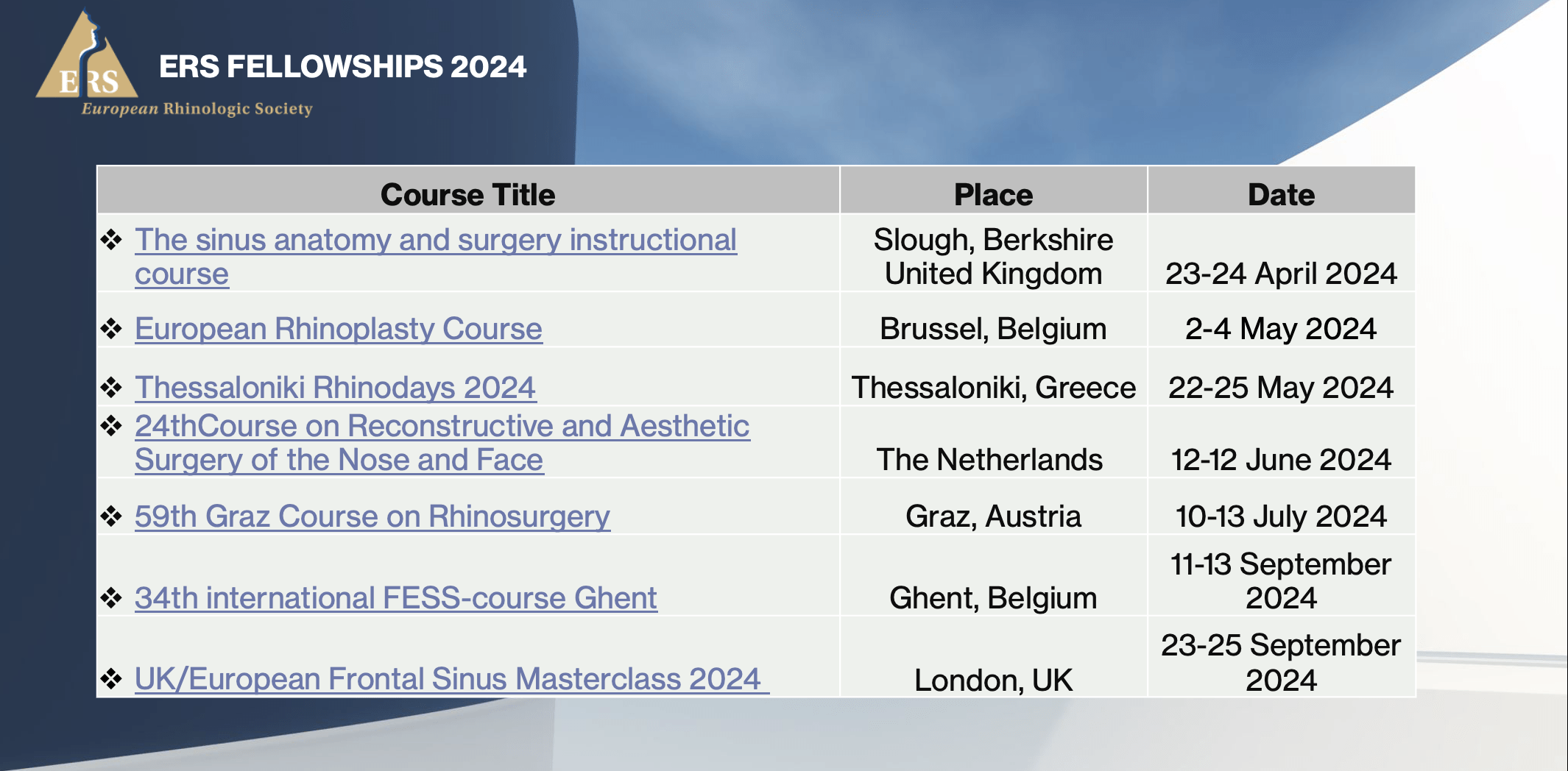Click the bullet beside Thessaloniki Rhinodays 2024
This screenshot has width=1568, height=771.
pos(111,388)
